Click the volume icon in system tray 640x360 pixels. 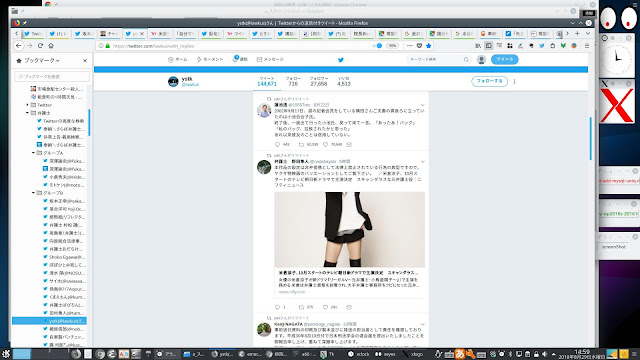544,354
